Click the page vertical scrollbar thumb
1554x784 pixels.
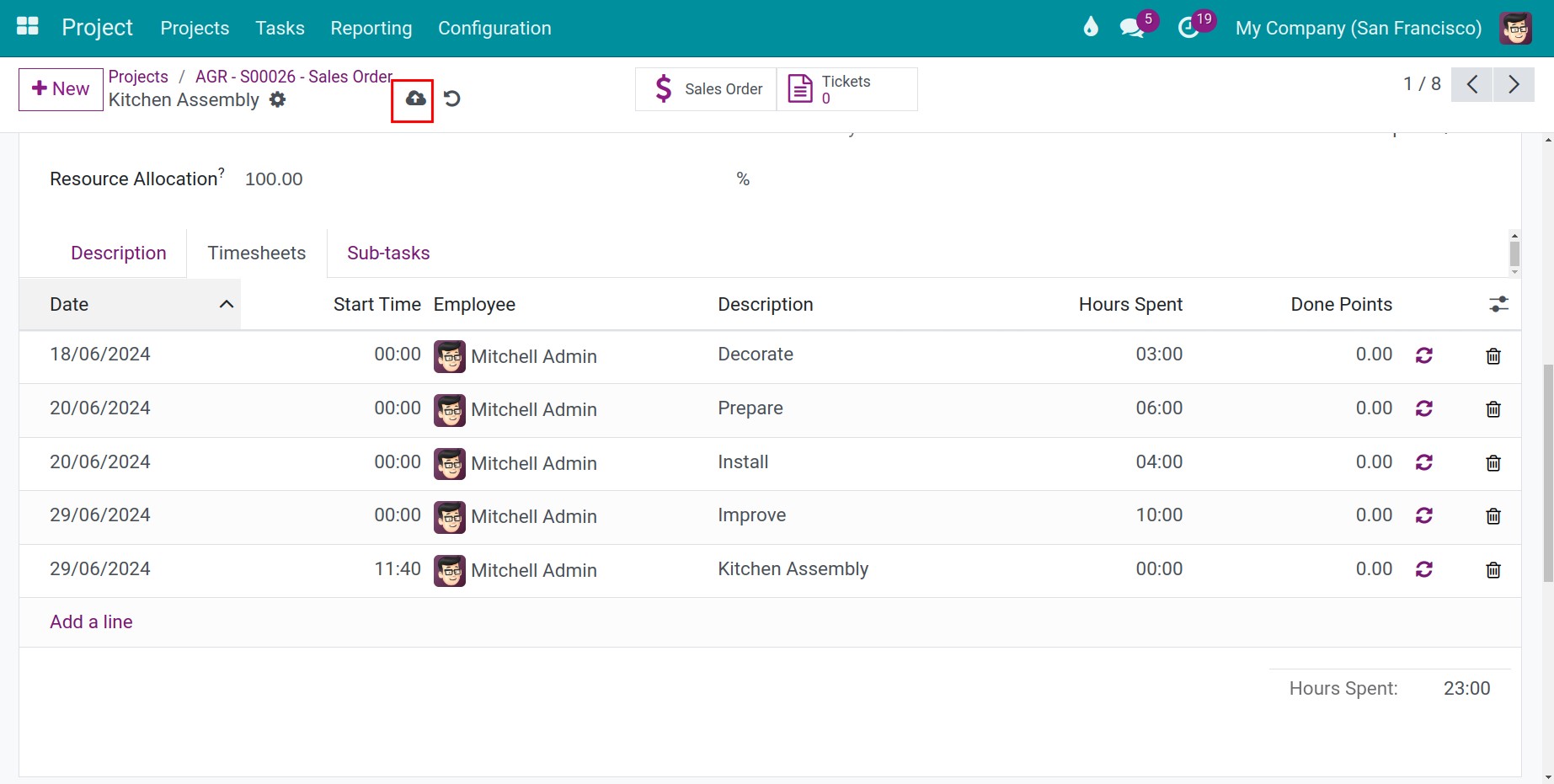click(1548, 472)
